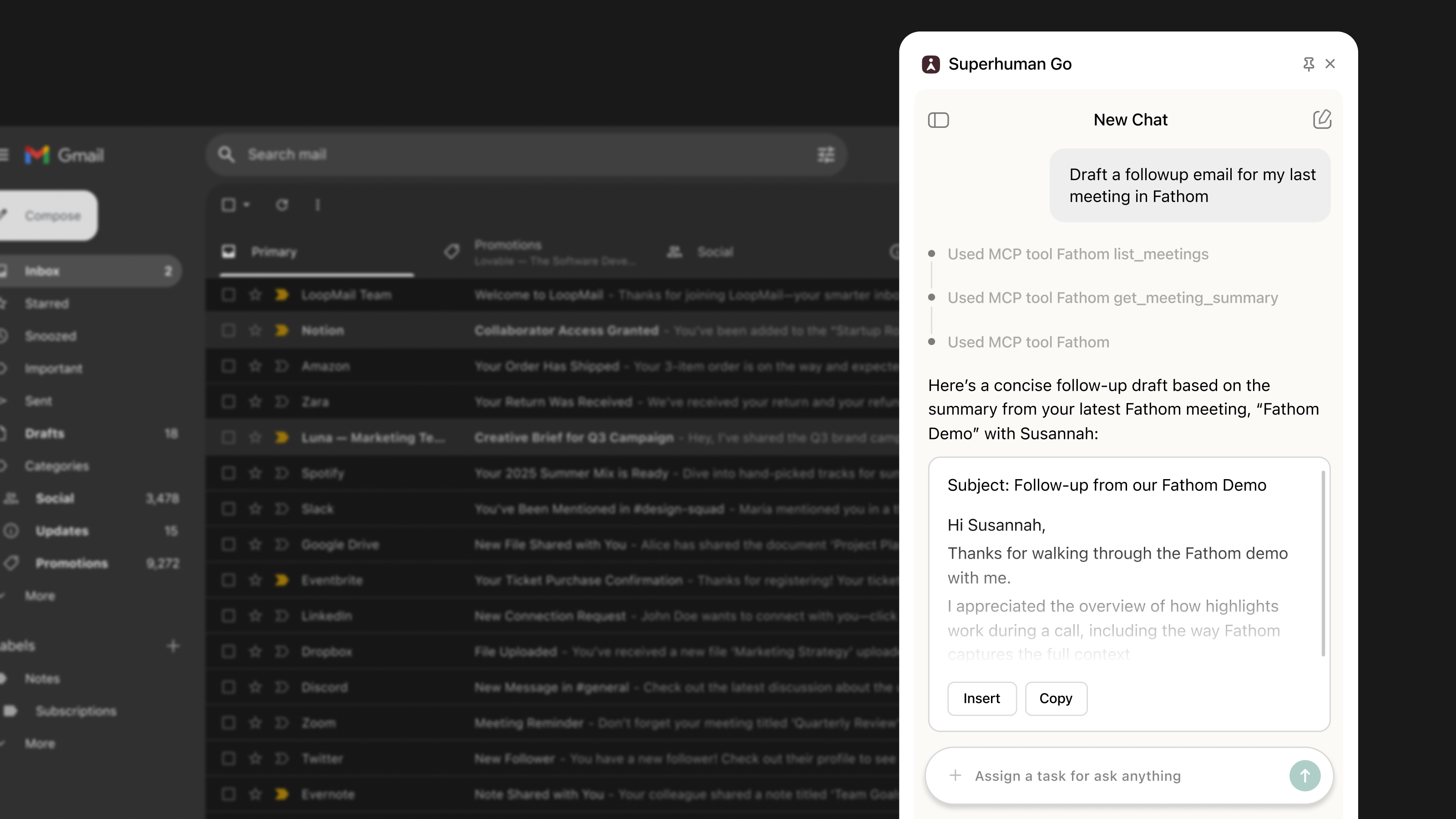Open the Twitter New Follower email

[552, 758]
